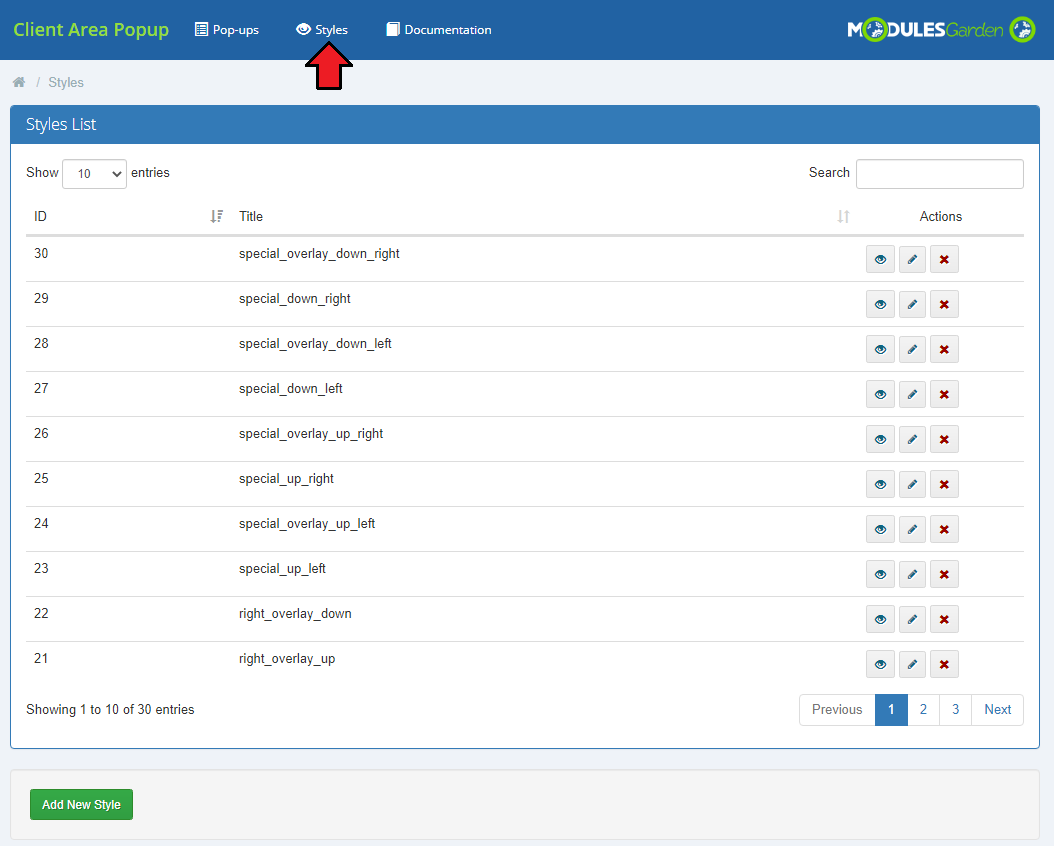
Task: Open the Documentation menu item
Action: [438, 30]
